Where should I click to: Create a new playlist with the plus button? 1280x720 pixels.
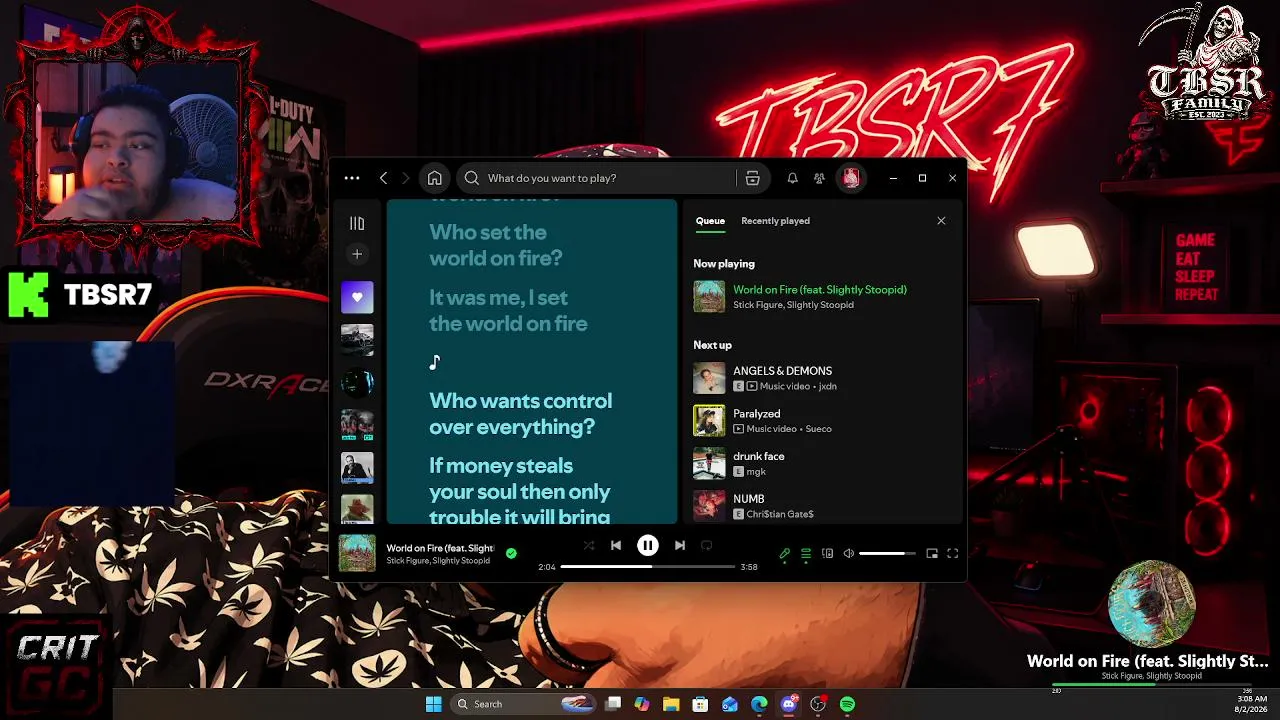(357, 254)
